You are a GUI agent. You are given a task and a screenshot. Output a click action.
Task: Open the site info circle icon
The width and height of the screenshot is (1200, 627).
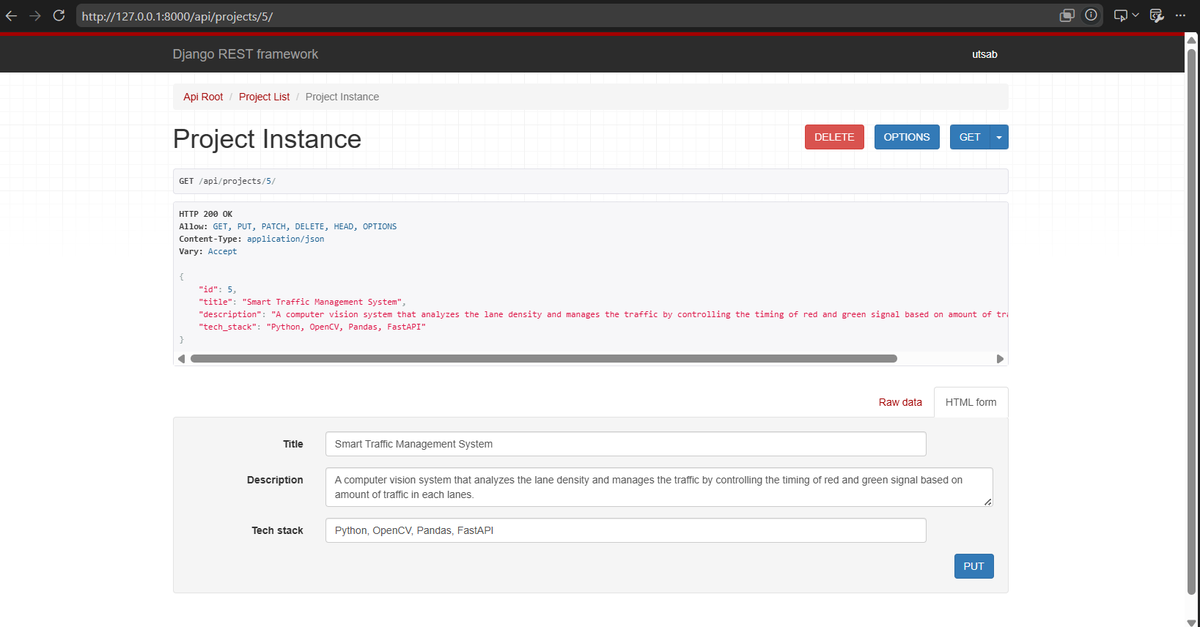pyautogui.click(x=1090, y=16)
